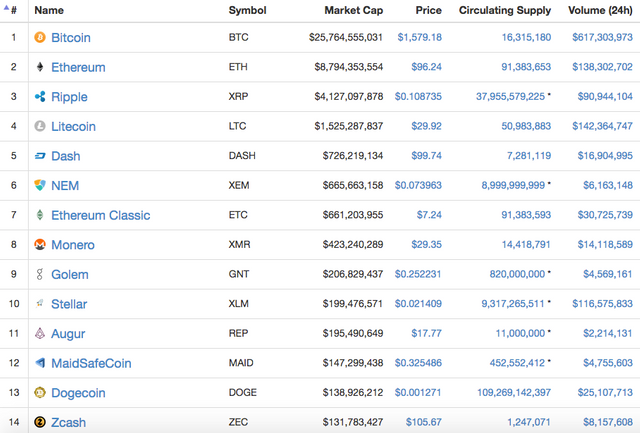Open the MaidSafeCoin name link

click(91, 363)
